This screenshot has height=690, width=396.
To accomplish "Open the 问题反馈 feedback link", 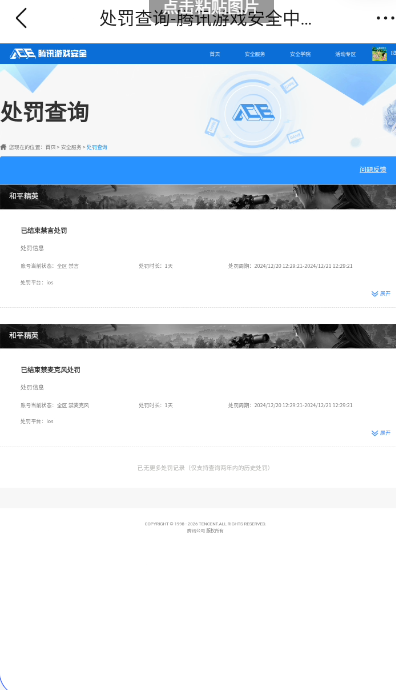I will tap(373, 169).
